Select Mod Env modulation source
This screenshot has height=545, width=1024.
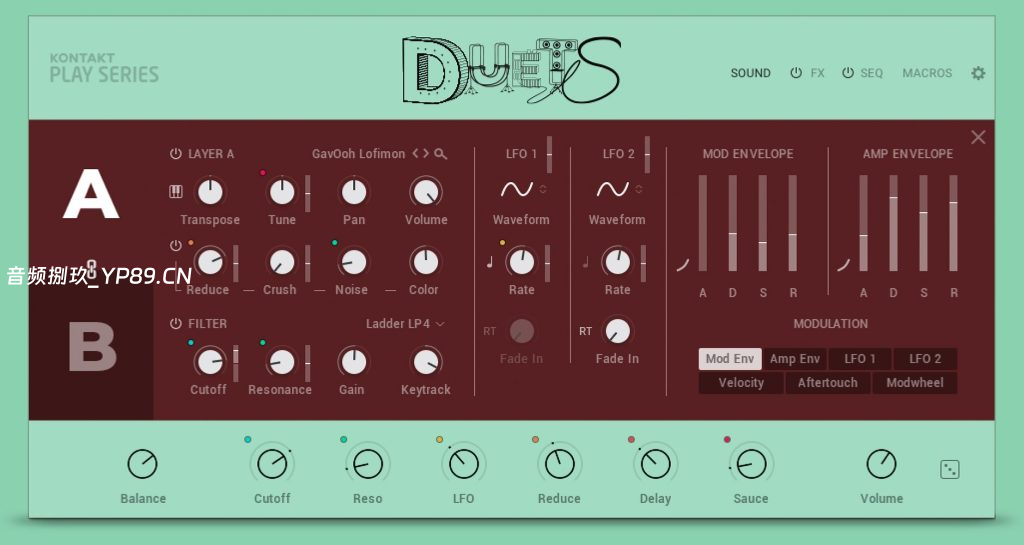coord(730,359)
